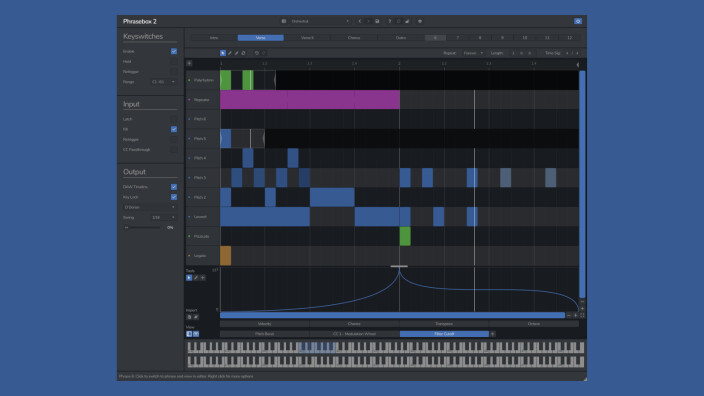Click the plus icon next to Filter Cutoff
The width and height of the screenshot is (704, 396).
[493, 334]
